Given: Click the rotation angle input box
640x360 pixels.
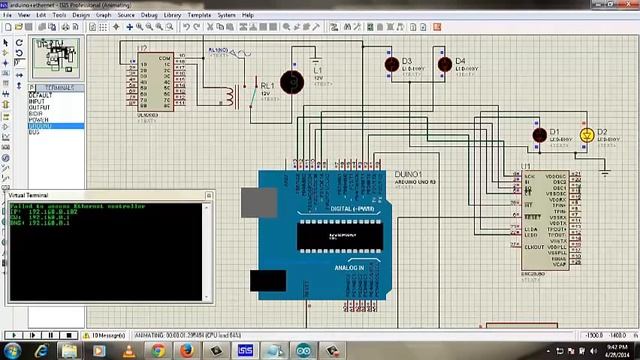Looking at the screenshot, I should point(19,63).
